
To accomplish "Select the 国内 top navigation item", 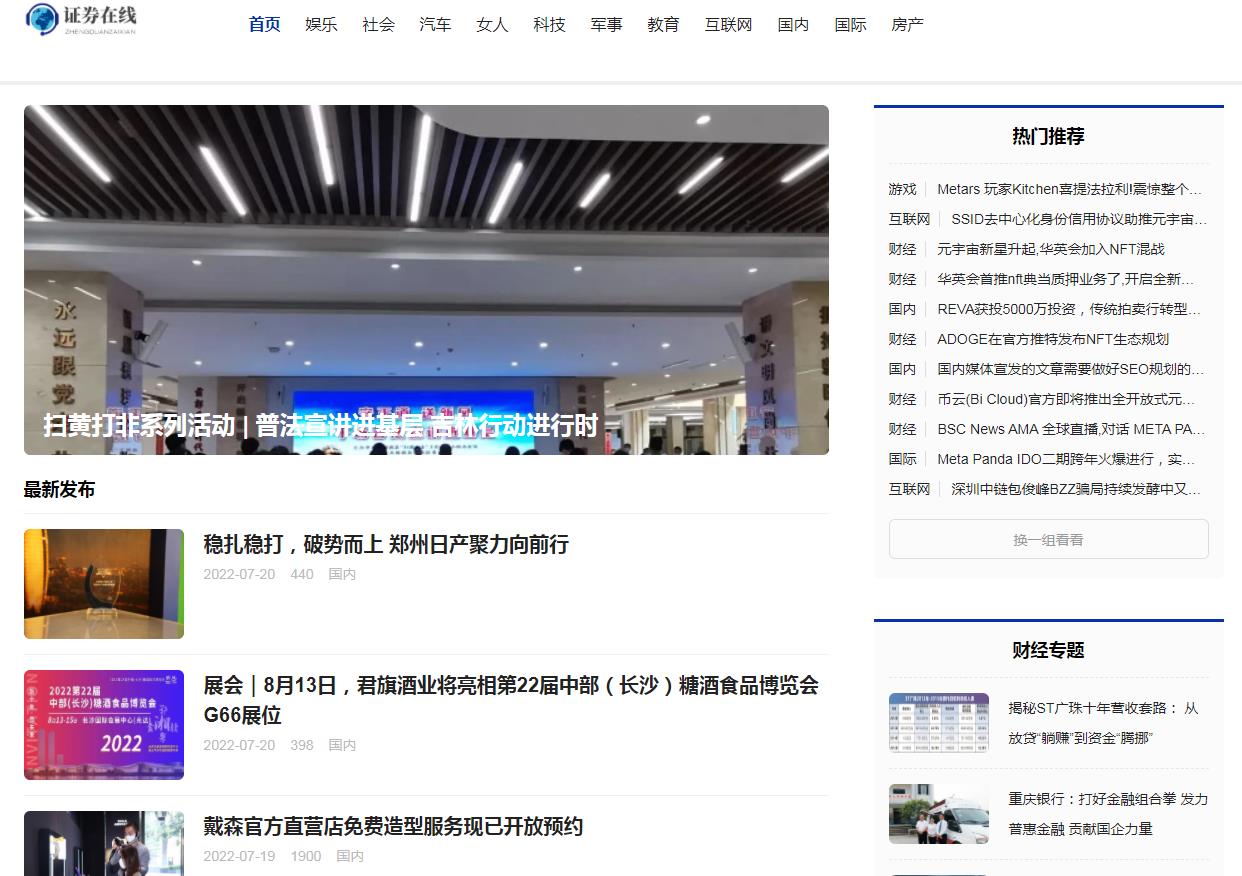I will 794,25.
